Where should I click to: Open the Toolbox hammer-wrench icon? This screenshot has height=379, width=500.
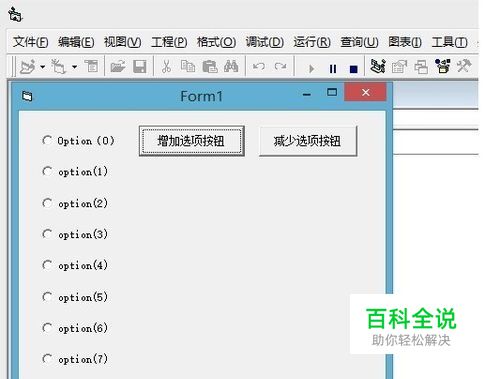coord(464,66)
